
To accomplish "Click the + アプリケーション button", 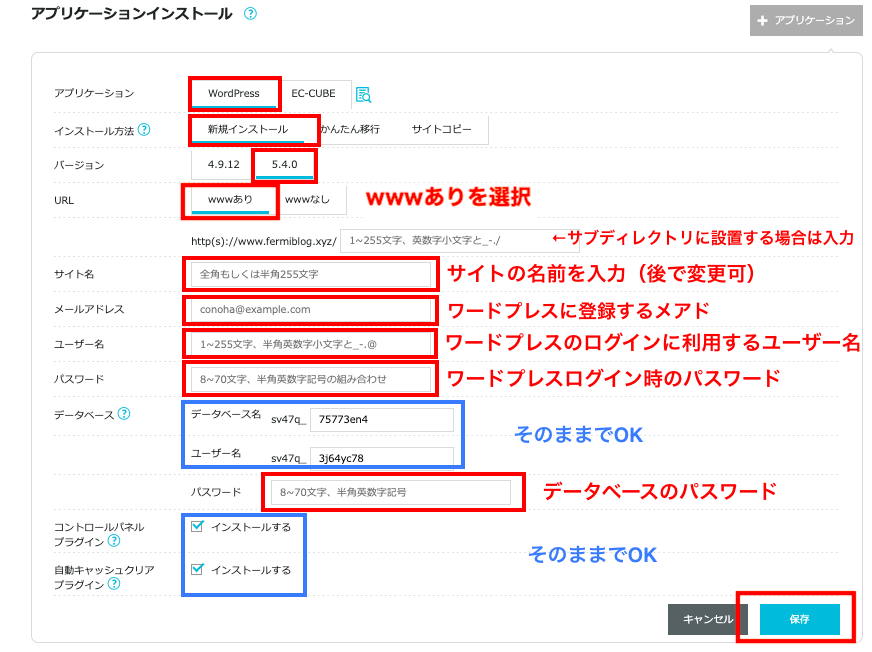I will click(x=806, y=21).
